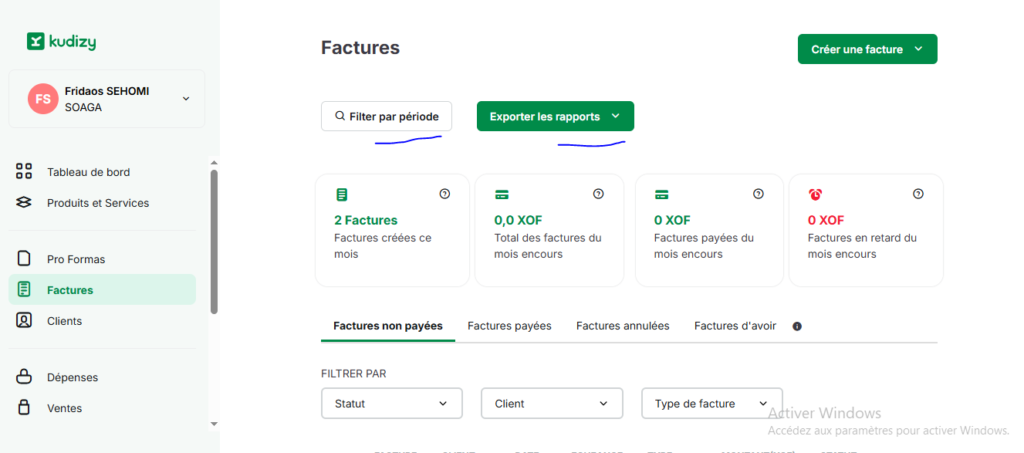Switch to Factures annulées tab

[622, 326]
